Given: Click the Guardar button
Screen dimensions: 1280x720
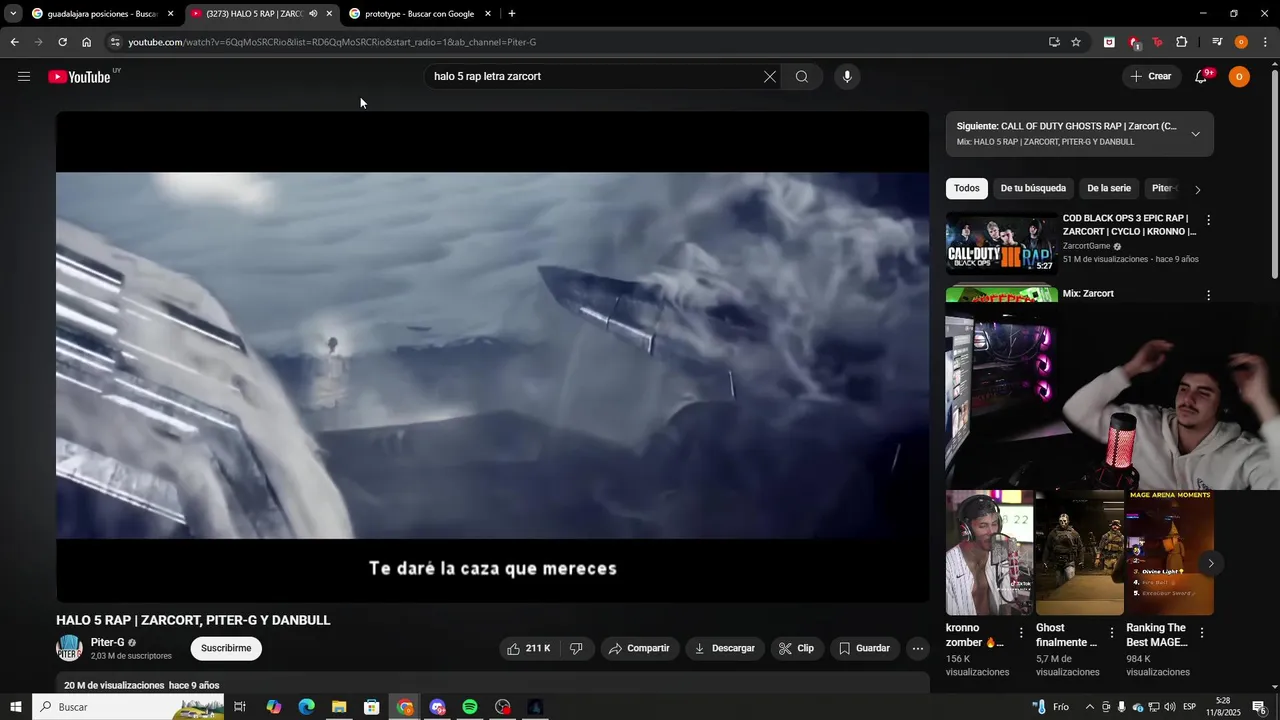Looking at the screenshot, I should (x=864, y=649).
